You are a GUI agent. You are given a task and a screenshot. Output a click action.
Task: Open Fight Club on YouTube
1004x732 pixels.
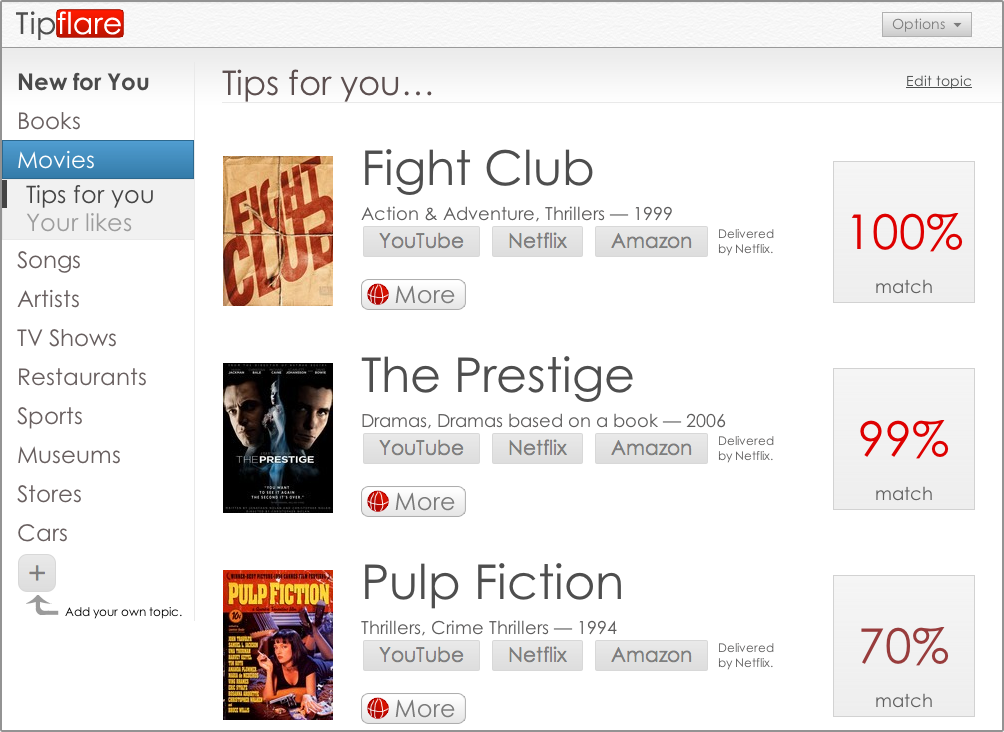pos(421,241)
